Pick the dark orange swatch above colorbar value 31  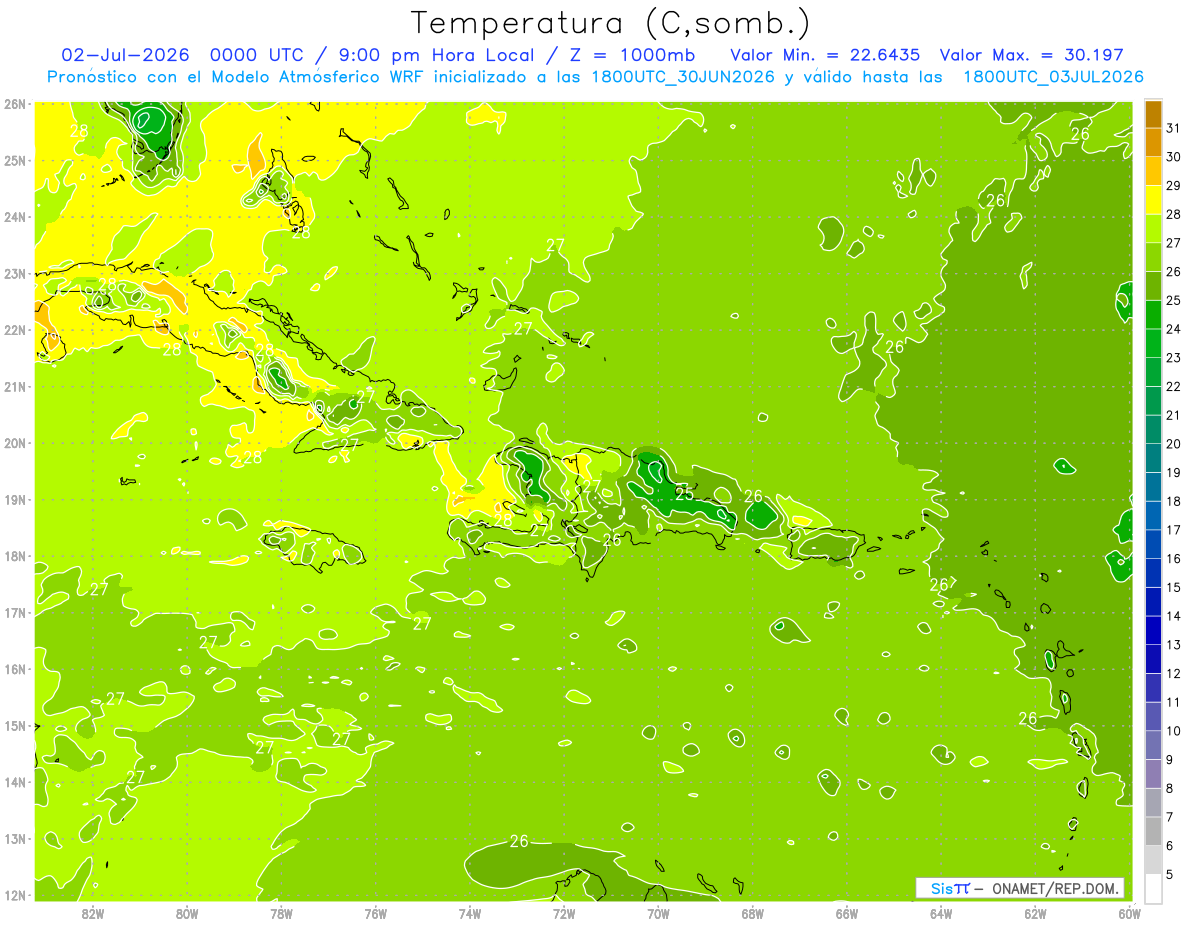point(1153,114)
